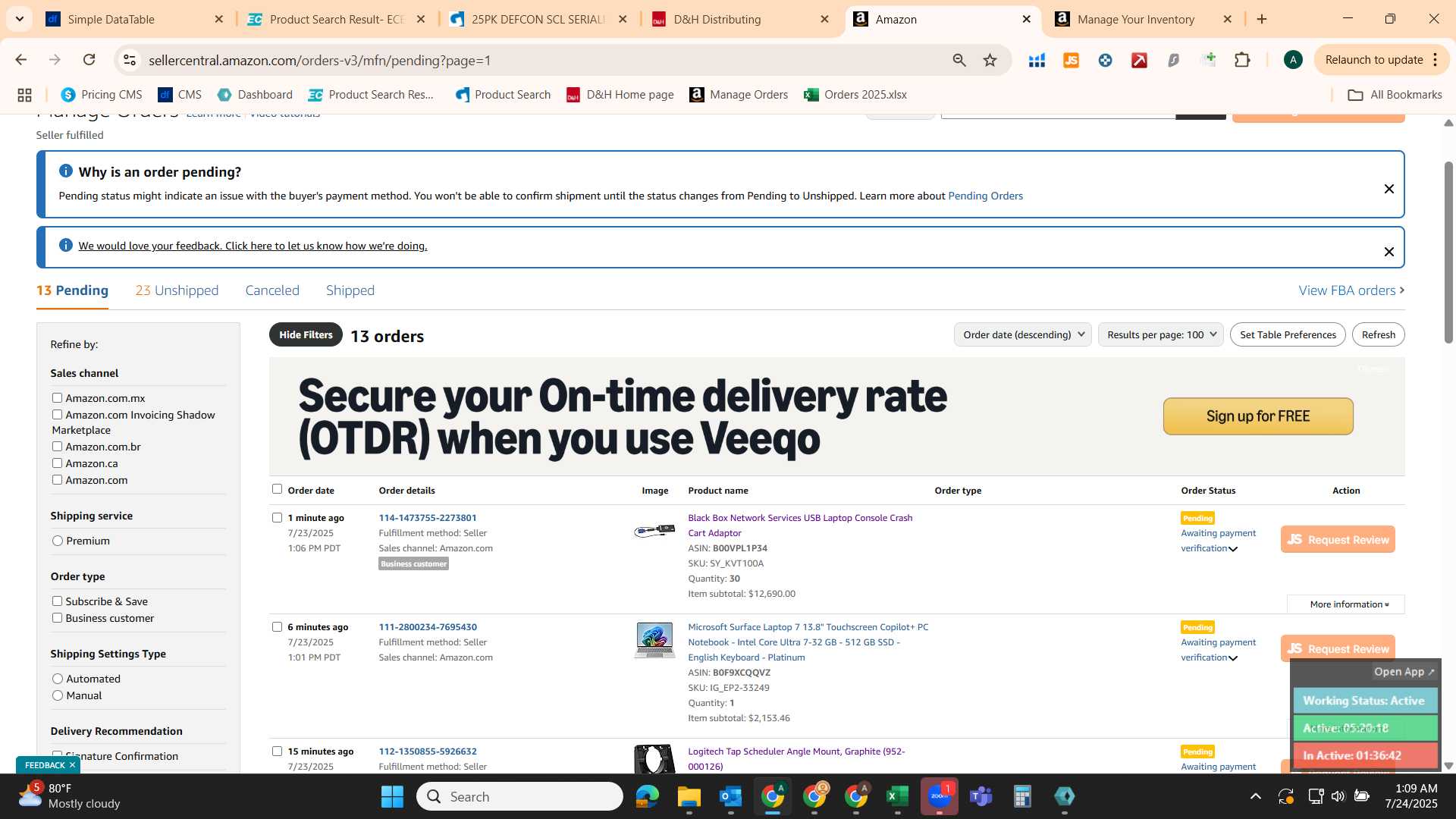Click the site information icon in address bar

click(130, 60)
